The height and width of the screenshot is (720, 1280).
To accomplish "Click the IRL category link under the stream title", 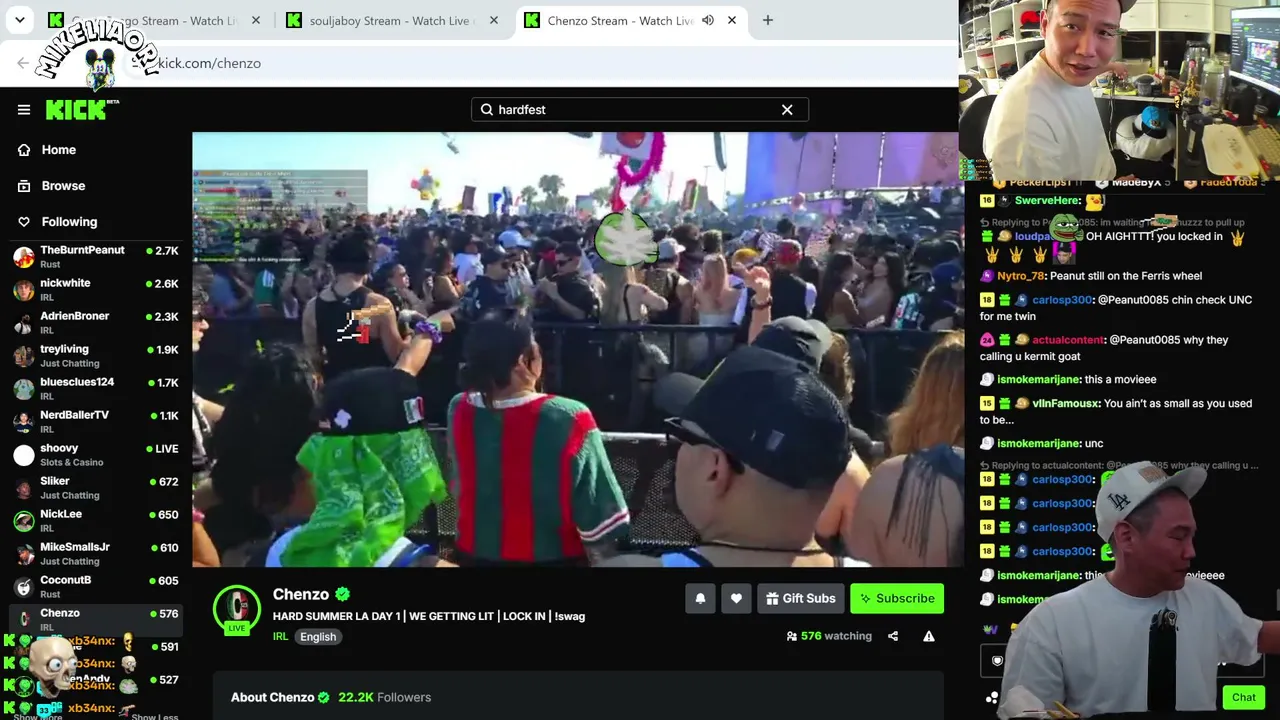I will click(280, 637).
